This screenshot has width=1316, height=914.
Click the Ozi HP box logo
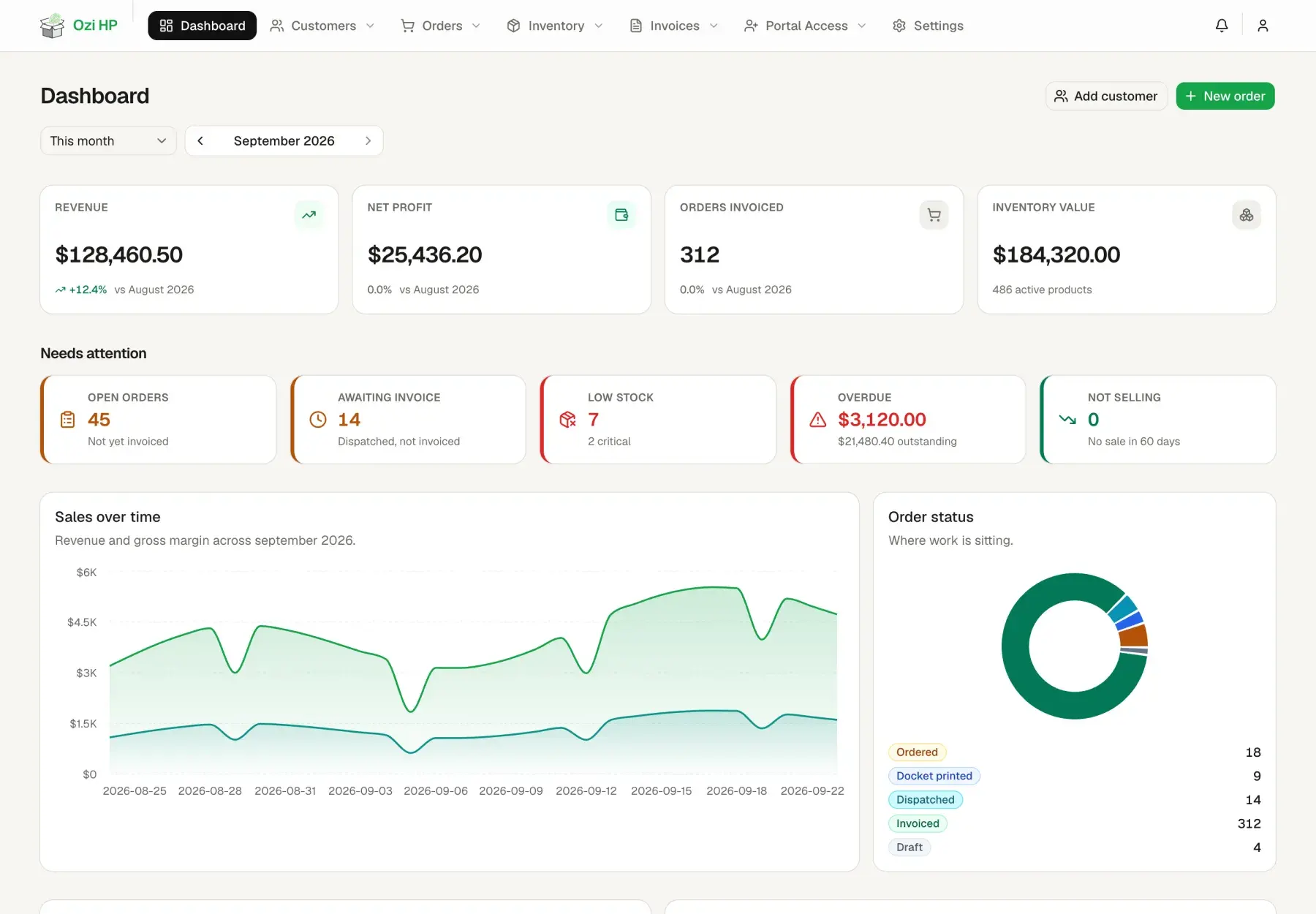[53, 26]
